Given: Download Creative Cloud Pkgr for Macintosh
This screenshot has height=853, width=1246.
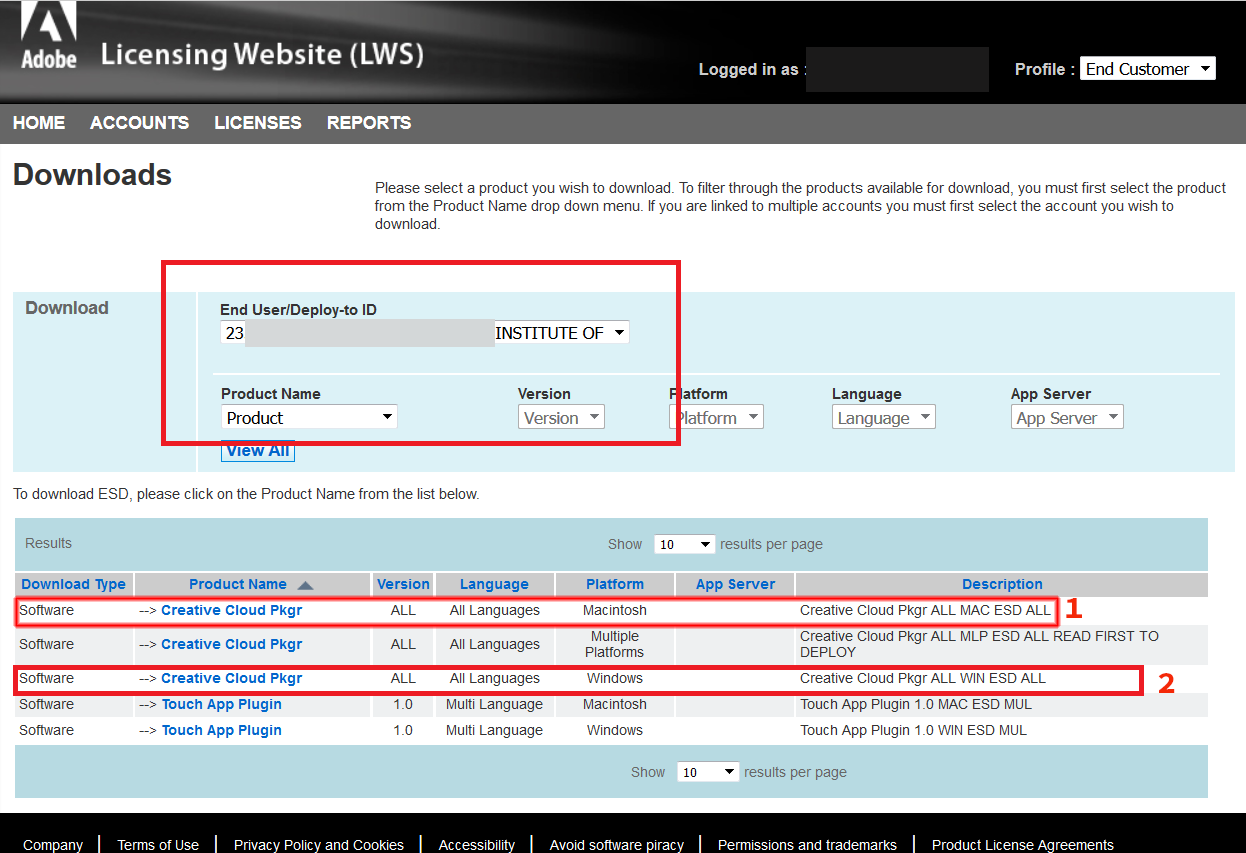Looking at the screenshot, I should [231, 610].
